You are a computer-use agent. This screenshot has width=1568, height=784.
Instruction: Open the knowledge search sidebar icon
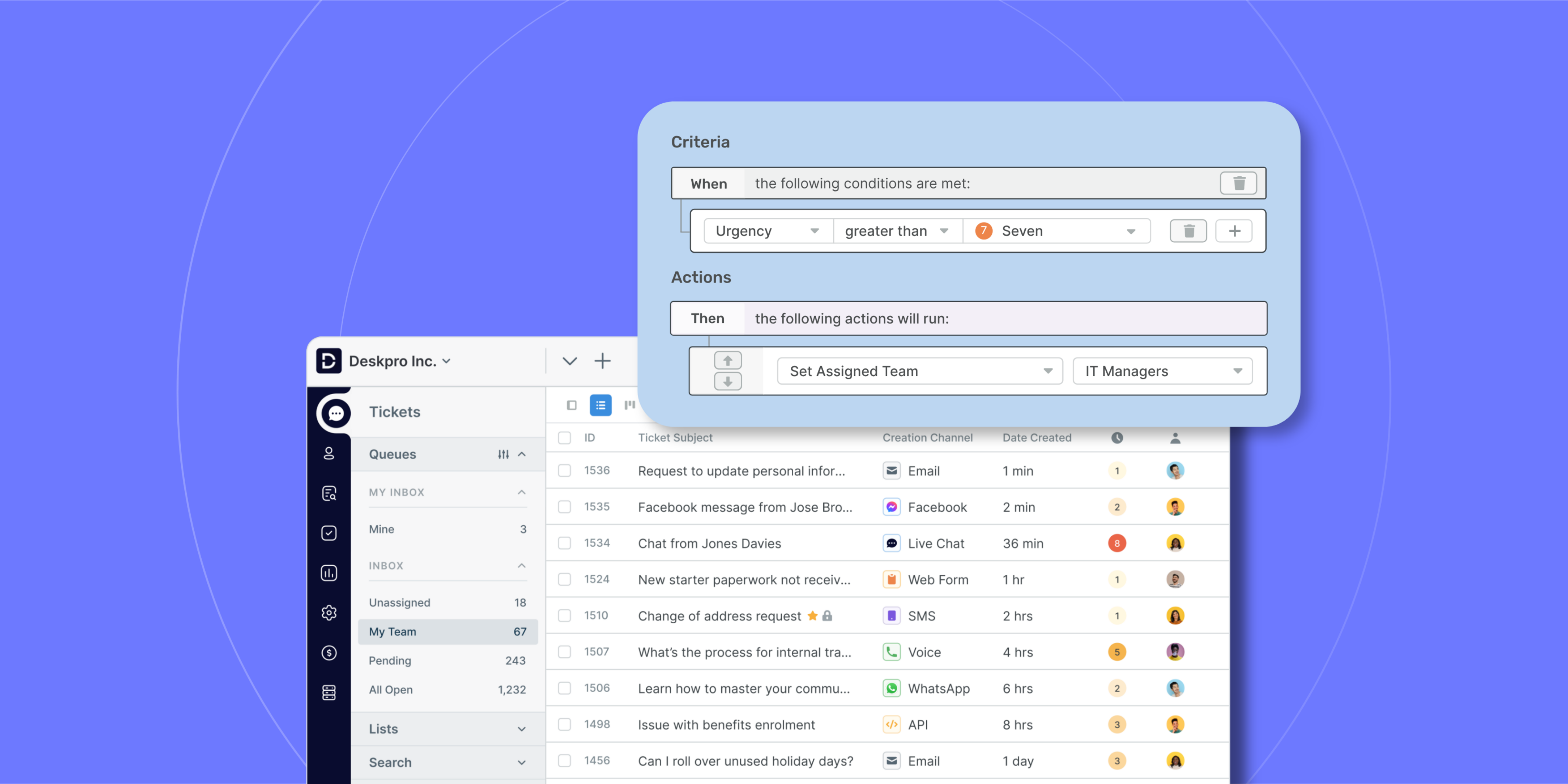[x=329, y=493]
